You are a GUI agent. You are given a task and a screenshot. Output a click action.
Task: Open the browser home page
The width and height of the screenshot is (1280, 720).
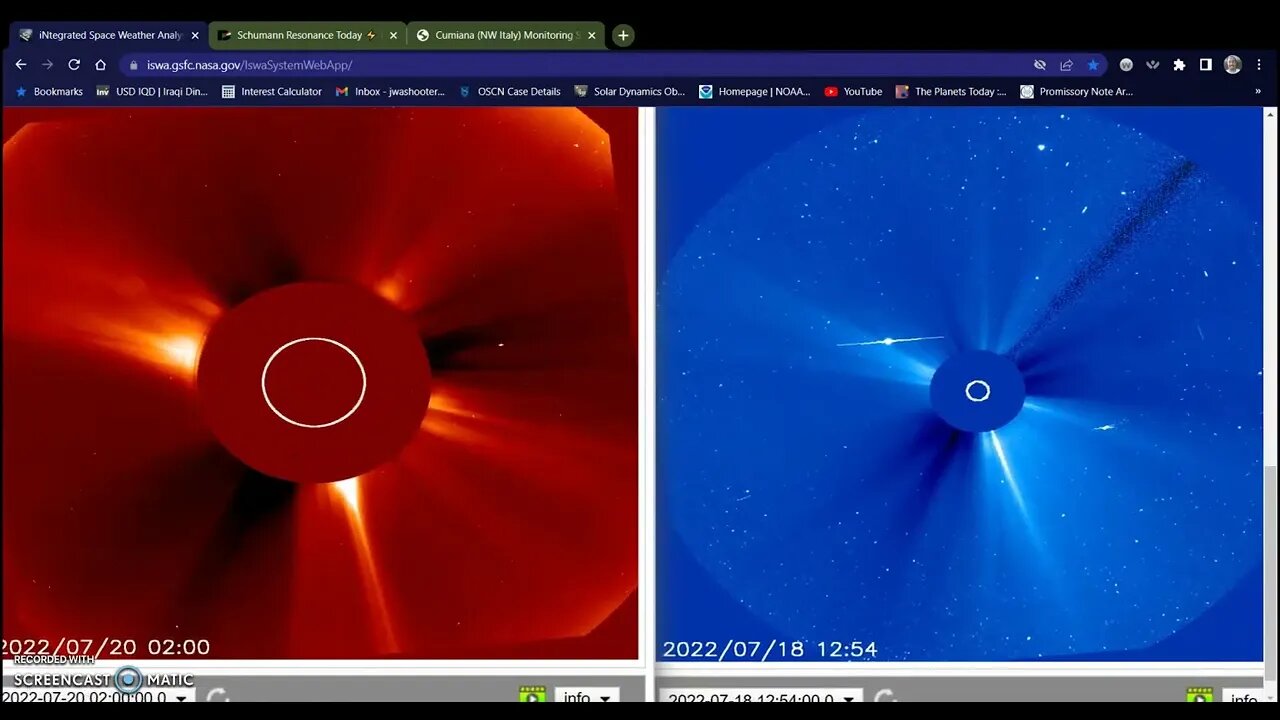coord(100,64)
